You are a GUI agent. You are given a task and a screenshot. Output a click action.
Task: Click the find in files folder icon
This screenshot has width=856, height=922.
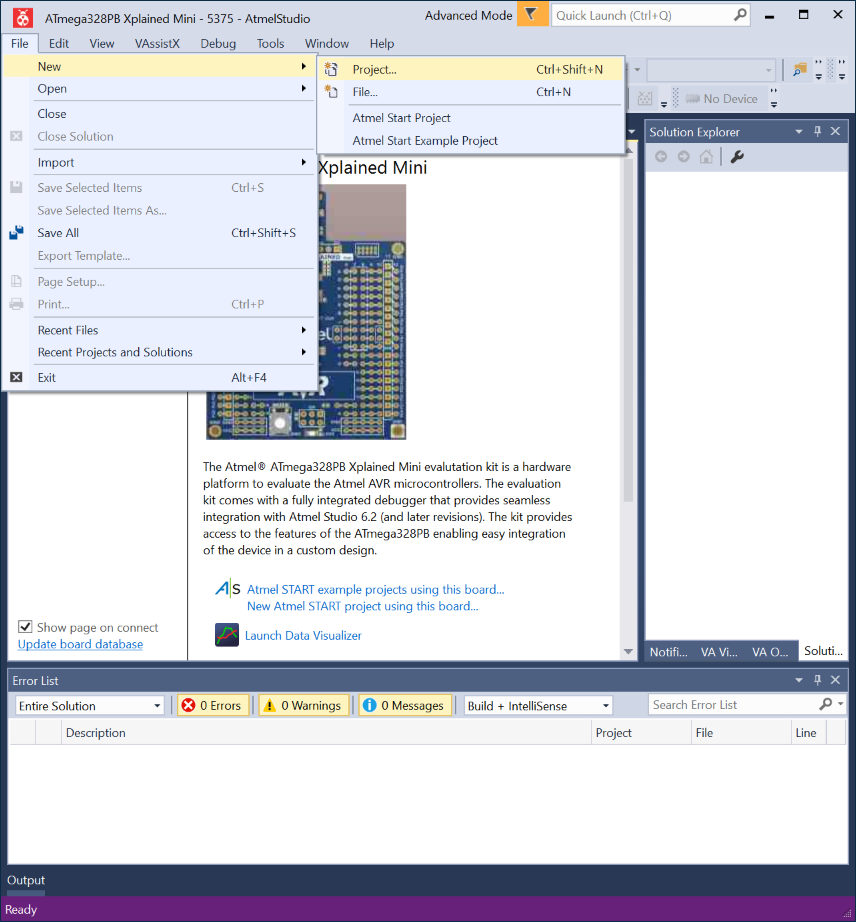799,70
